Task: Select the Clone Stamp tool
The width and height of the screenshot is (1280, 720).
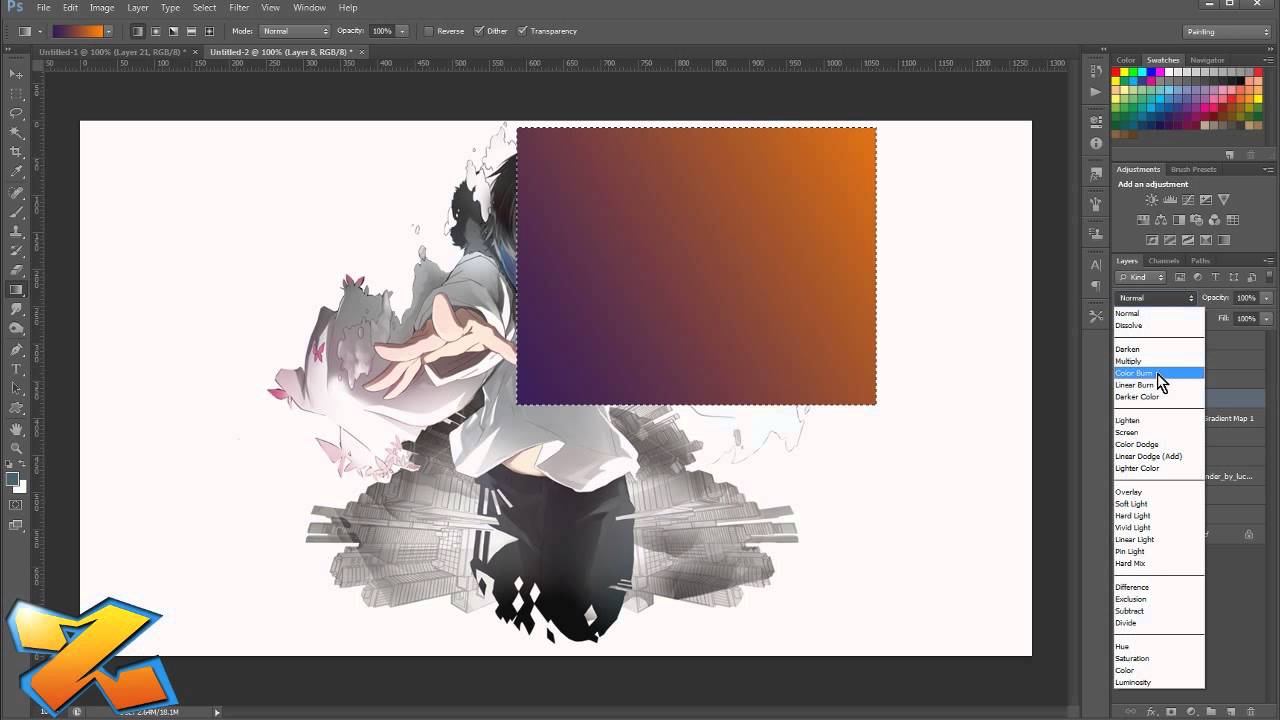Action: pyautogui.click(x=16, y=231)
